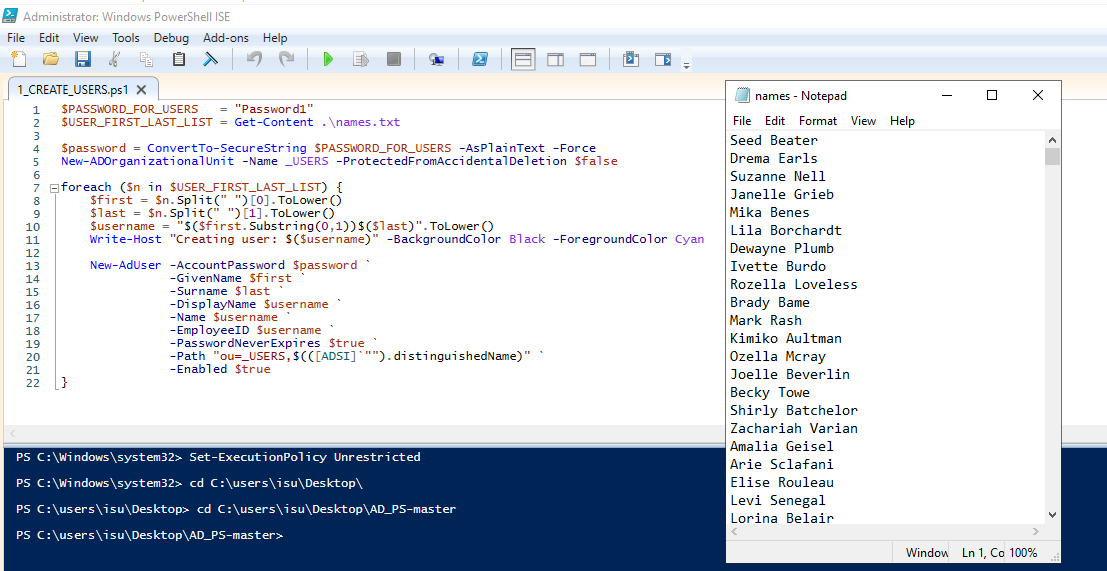
Task: Run selection toolbar icon
Action: (x=361, y=59)
